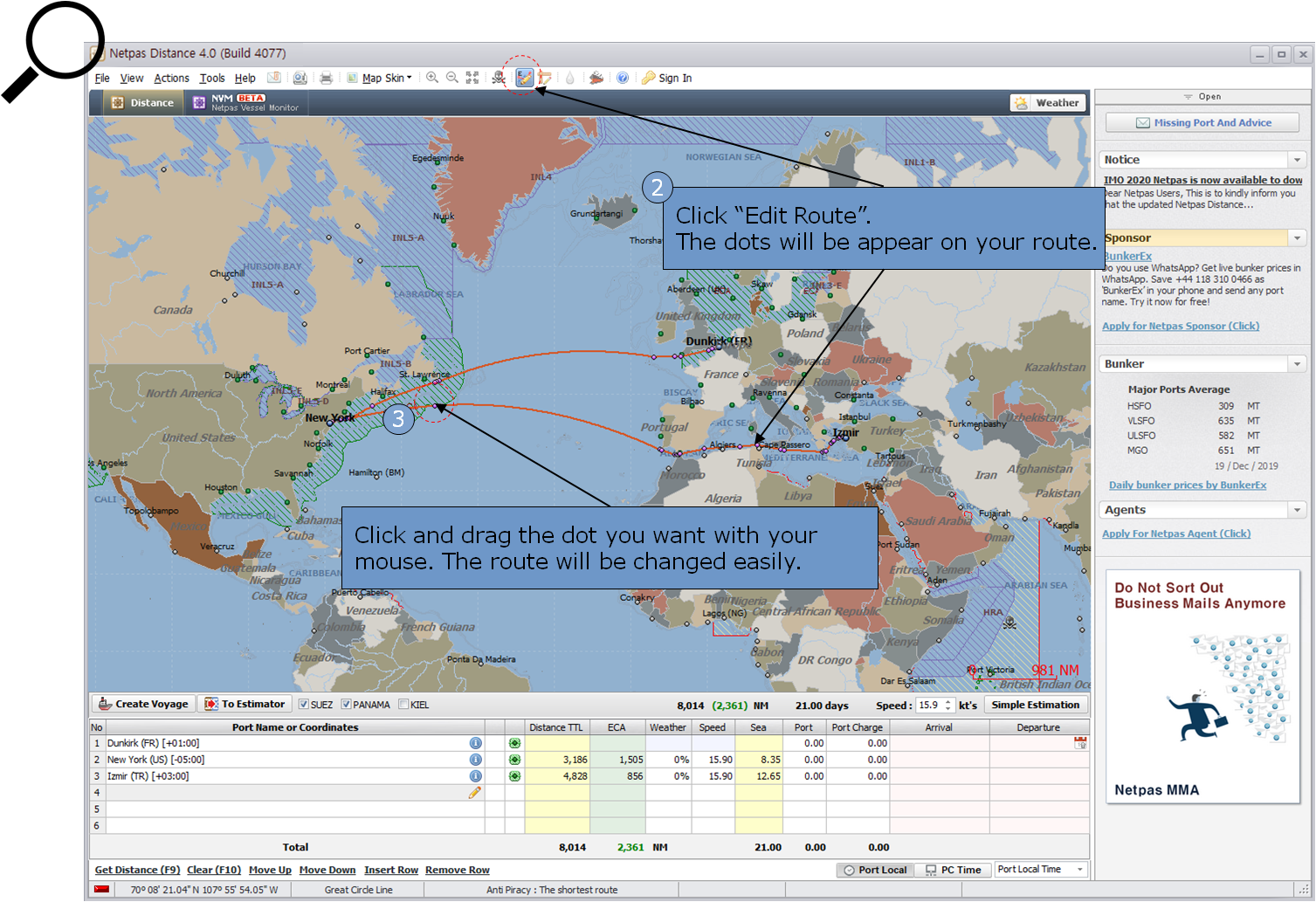Collapse the Agents panel
Viewport: 1316px width, 902px height.
[x=1298, y=509]
